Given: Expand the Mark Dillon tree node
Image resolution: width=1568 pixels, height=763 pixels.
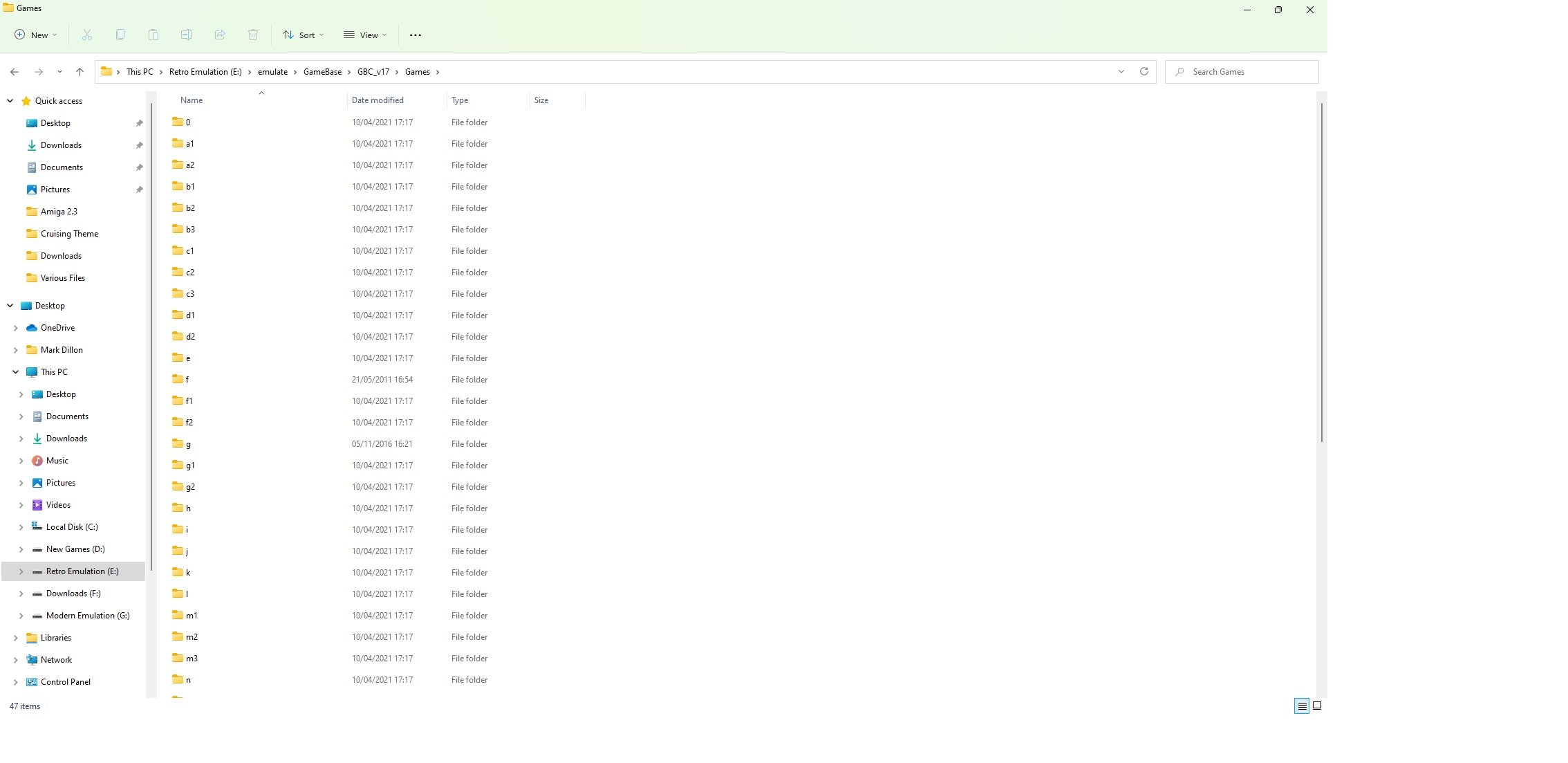Looking at the screenshot, I should click(x=15, y=350).
